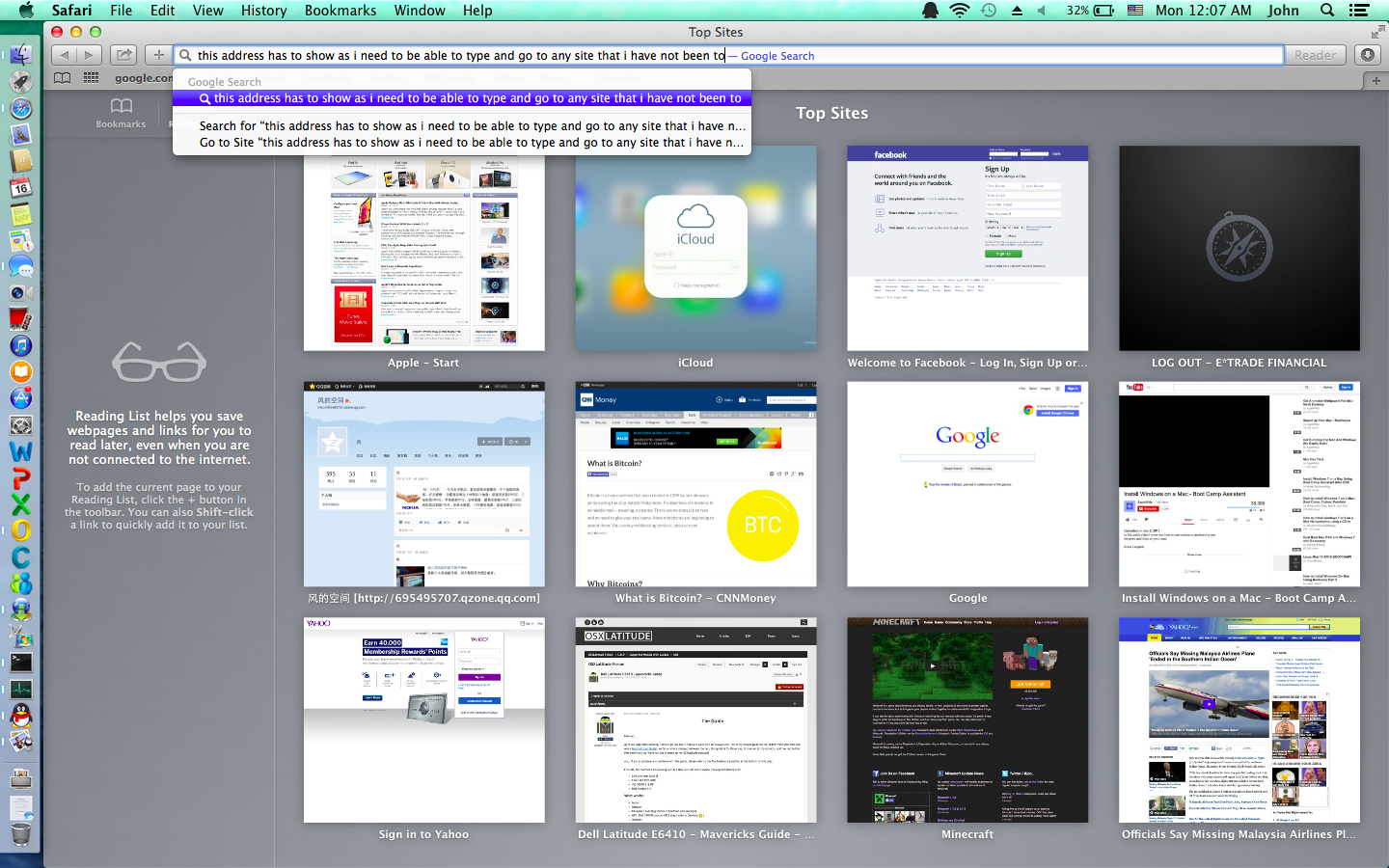
Task: Open Messages speech bubble in Dock
Action: tap(20, 266)
